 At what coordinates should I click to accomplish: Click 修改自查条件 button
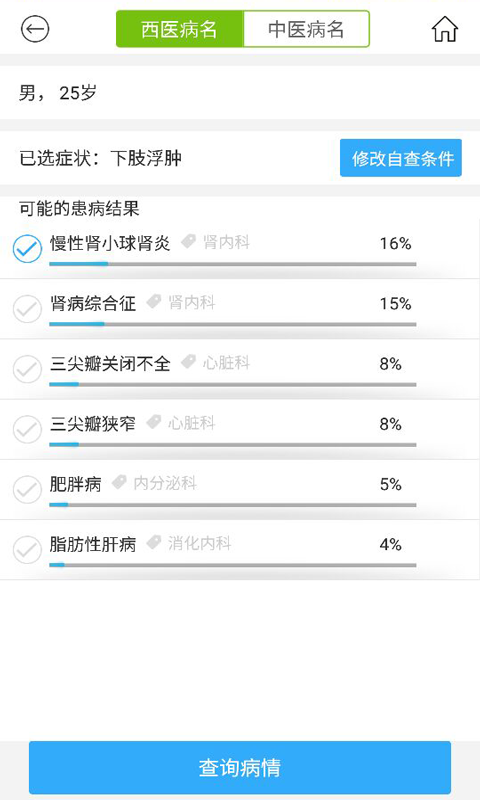tap(401, 158)
